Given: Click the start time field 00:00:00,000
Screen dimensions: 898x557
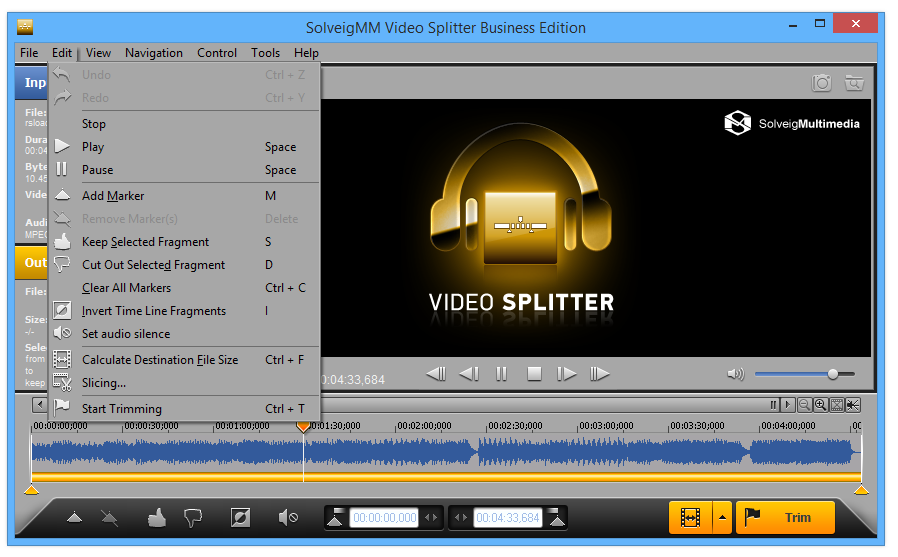Looking at the screenshot, I should (x=384, y=518).
